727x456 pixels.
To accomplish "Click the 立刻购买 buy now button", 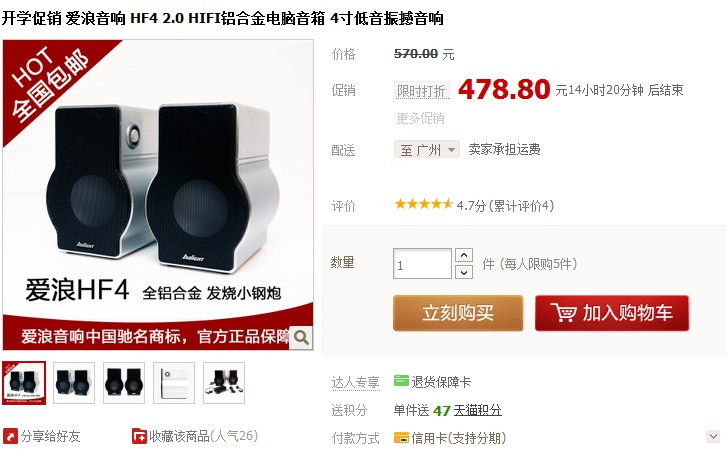I will tap(458, 313).
